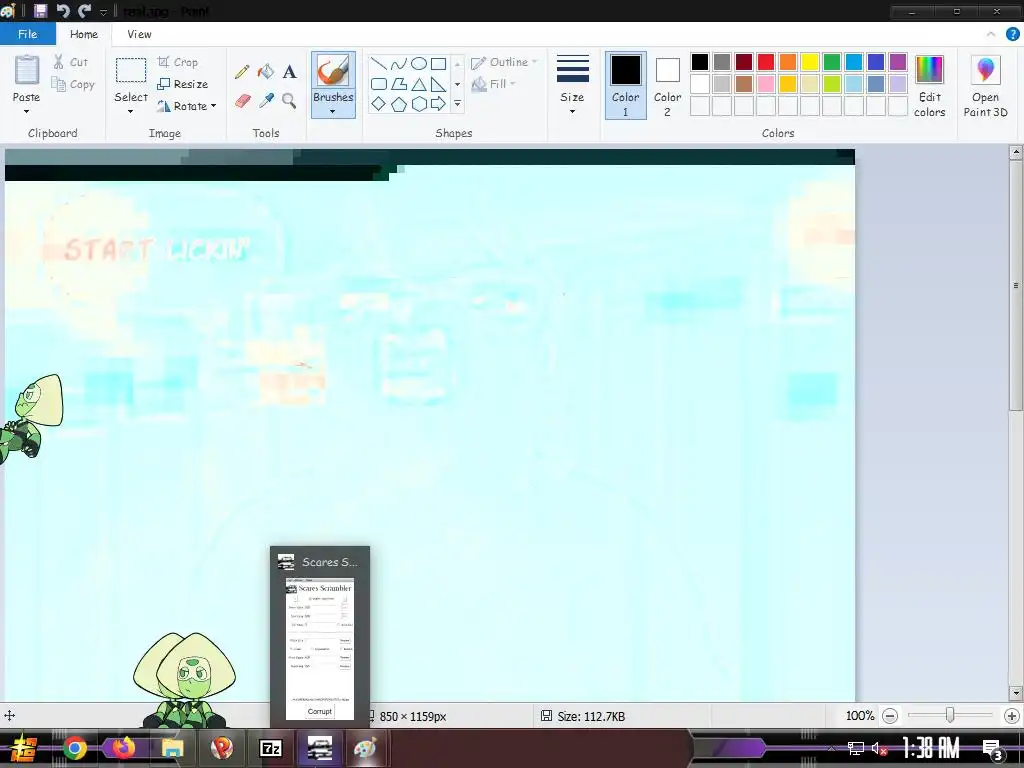The image size is (1024, 768).
Task: Click the Undo icon in title bar
Action: point(63,10)
